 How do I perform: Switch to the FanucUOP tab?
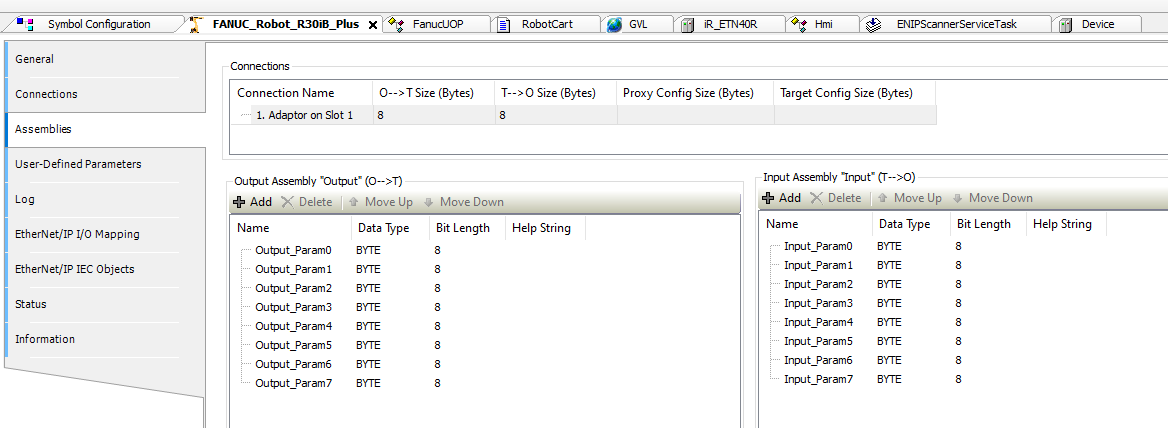396,24
